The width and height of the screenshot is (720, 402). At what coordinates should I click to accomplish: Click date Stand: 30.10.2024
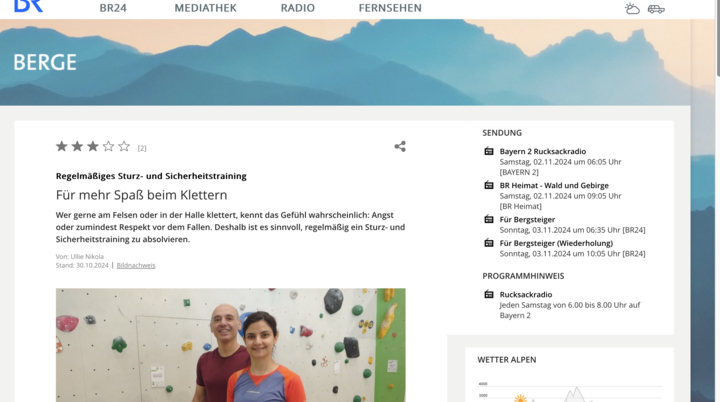pos(82,266)
